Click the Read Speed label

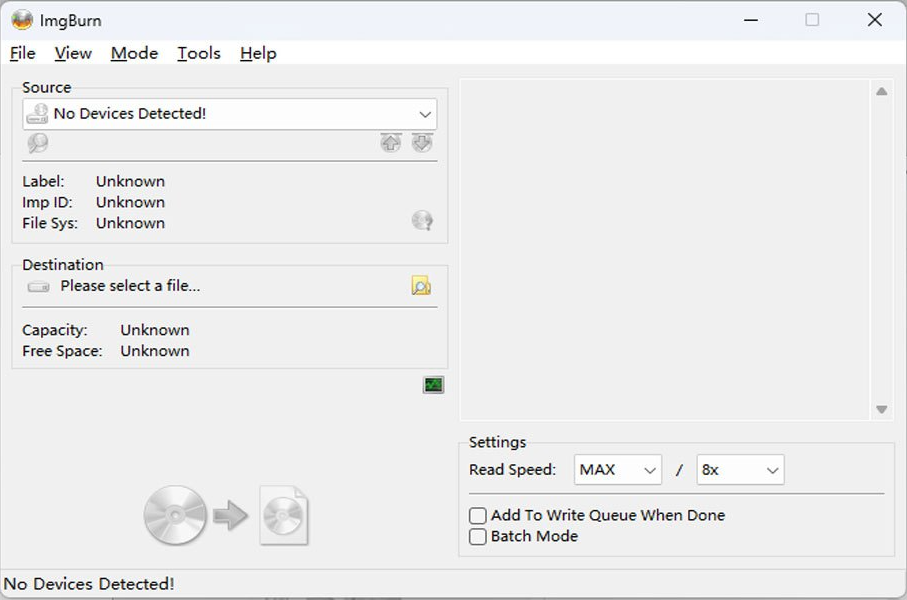point(512,469)
